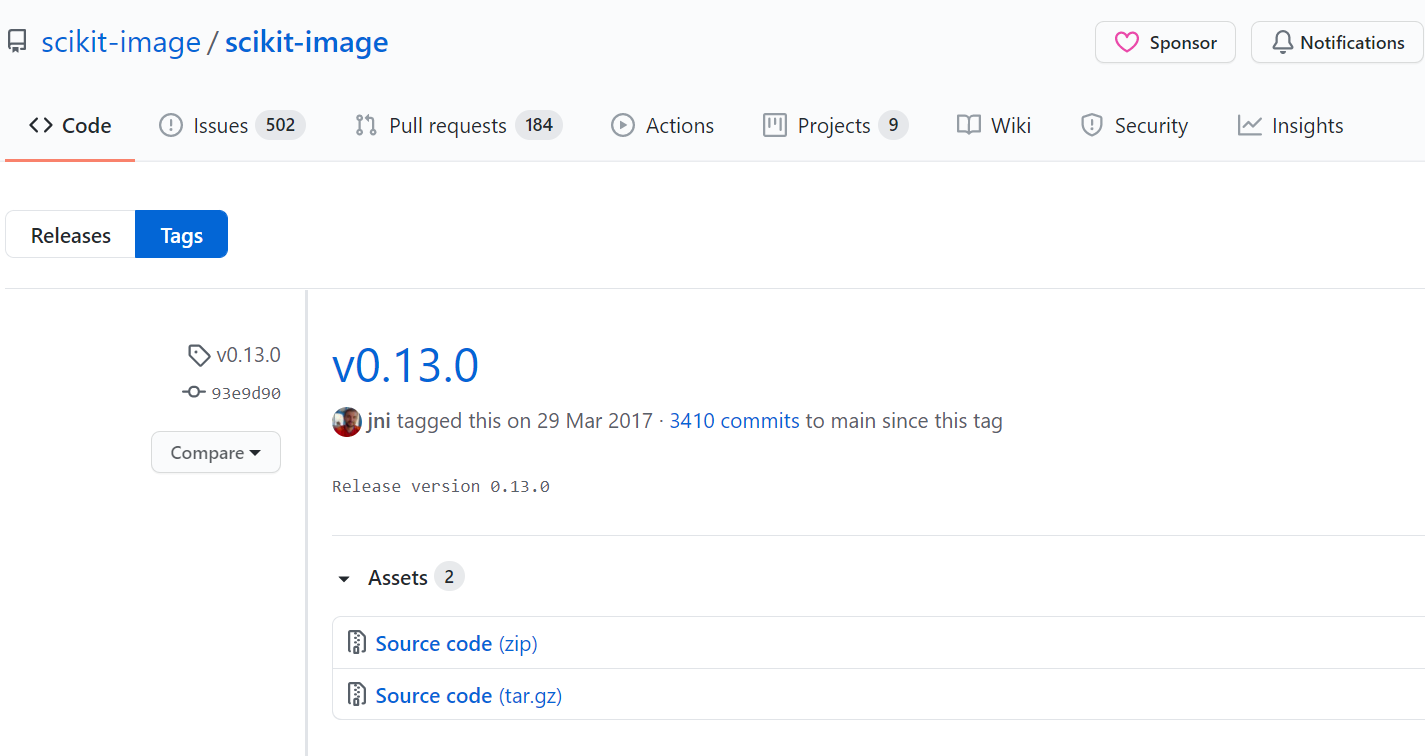Open the Security tab

tap(1135, 125)
